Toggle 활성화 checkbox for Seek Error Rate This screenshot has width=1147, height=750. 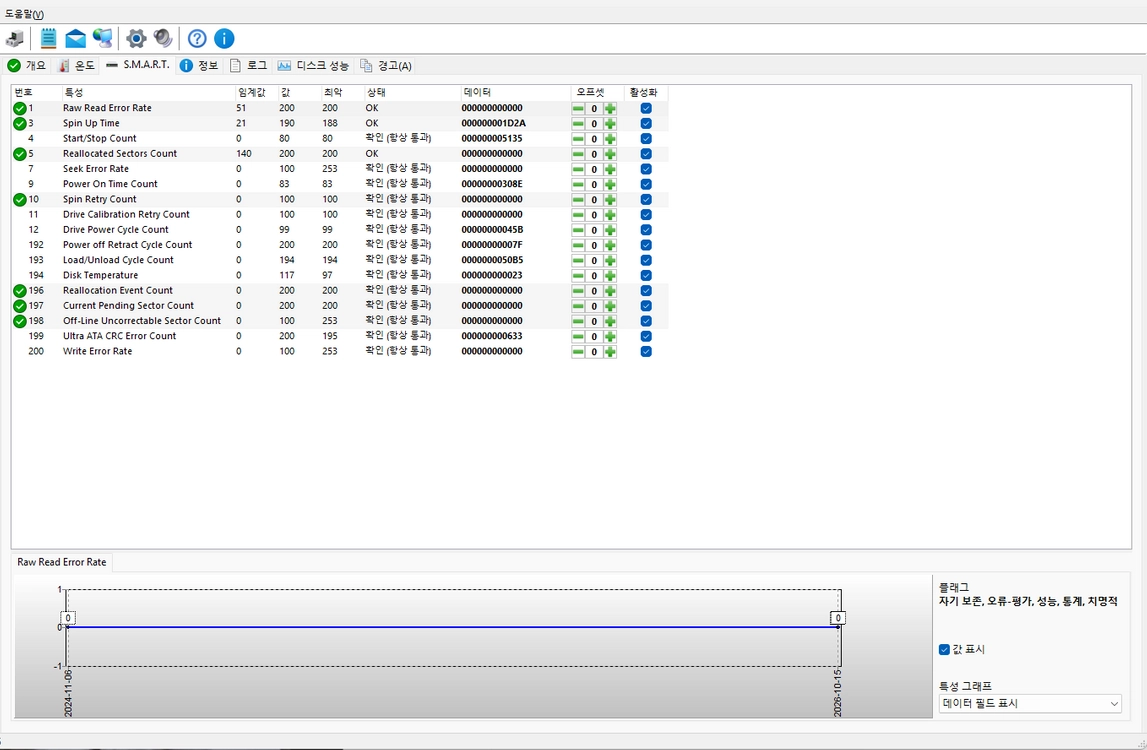pos(646,169)
